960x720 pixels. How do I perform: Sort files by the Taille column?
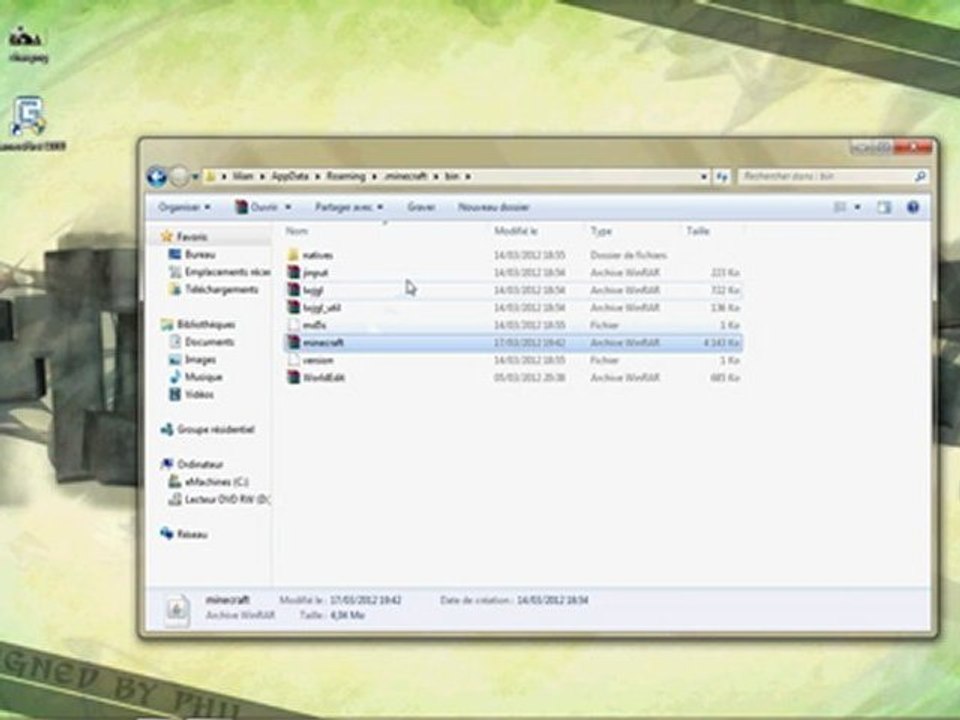coord(698,231)
